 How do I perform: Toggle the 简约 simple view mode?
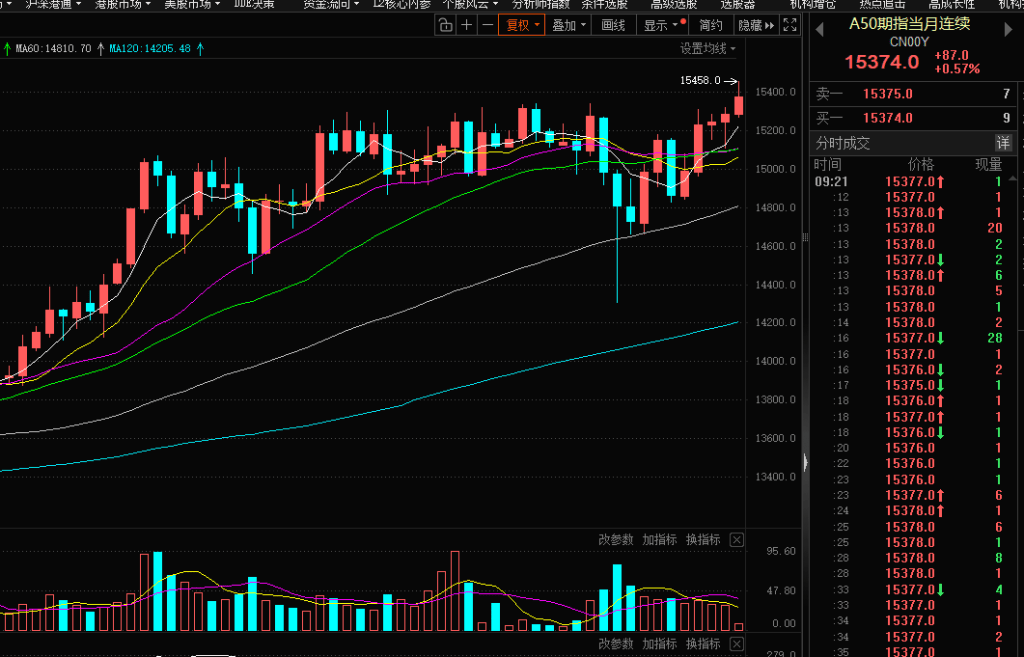(x=710, y=26)
